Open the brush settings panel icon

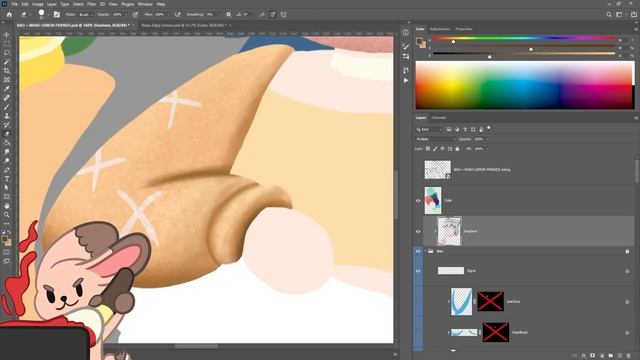tap(57, 14)
